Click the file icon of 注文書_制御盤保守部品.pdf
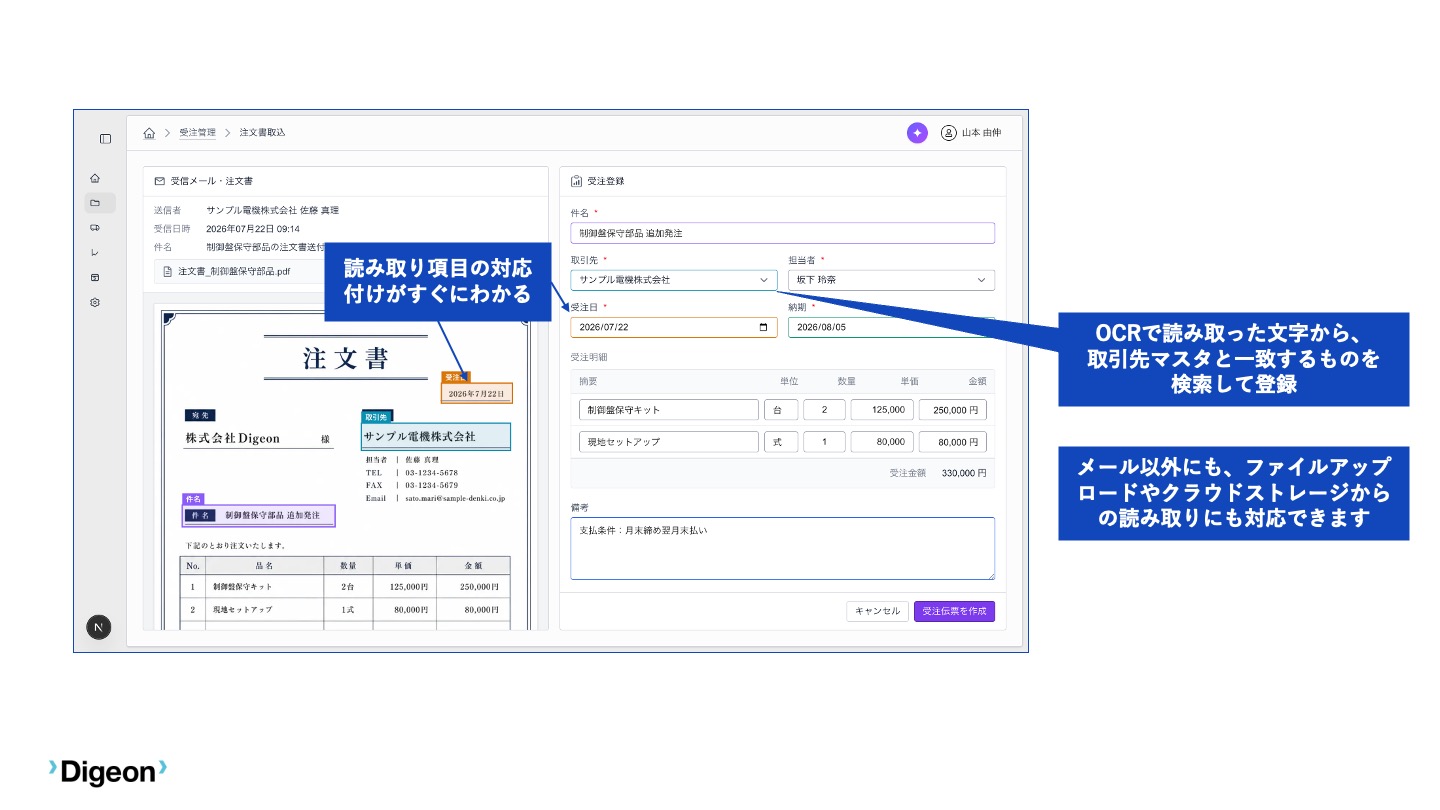1440x810 pixels. click(x=168, y=271)
